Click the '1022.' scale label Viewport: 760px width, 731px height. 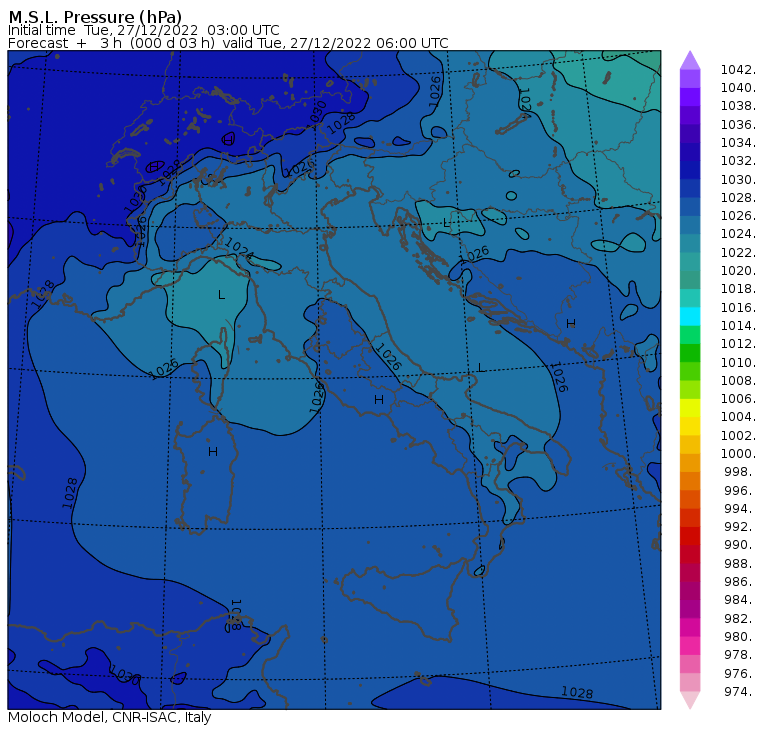(x=738, y=253)
